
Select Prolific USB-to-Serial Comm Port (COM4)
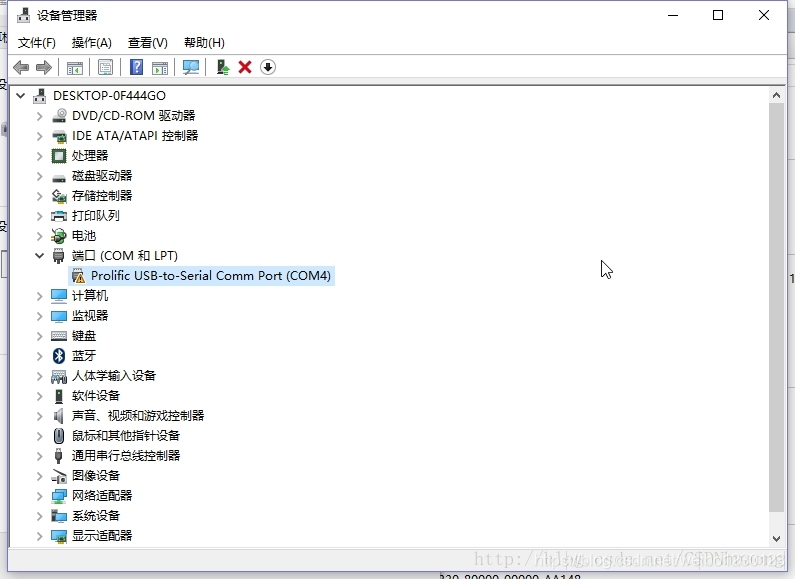pos(210,276)
